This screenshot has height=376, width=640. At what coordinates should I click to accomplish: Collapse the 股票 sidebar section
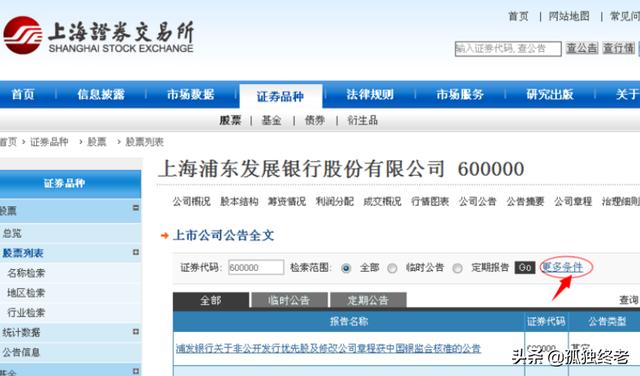[x=136, y=208]
